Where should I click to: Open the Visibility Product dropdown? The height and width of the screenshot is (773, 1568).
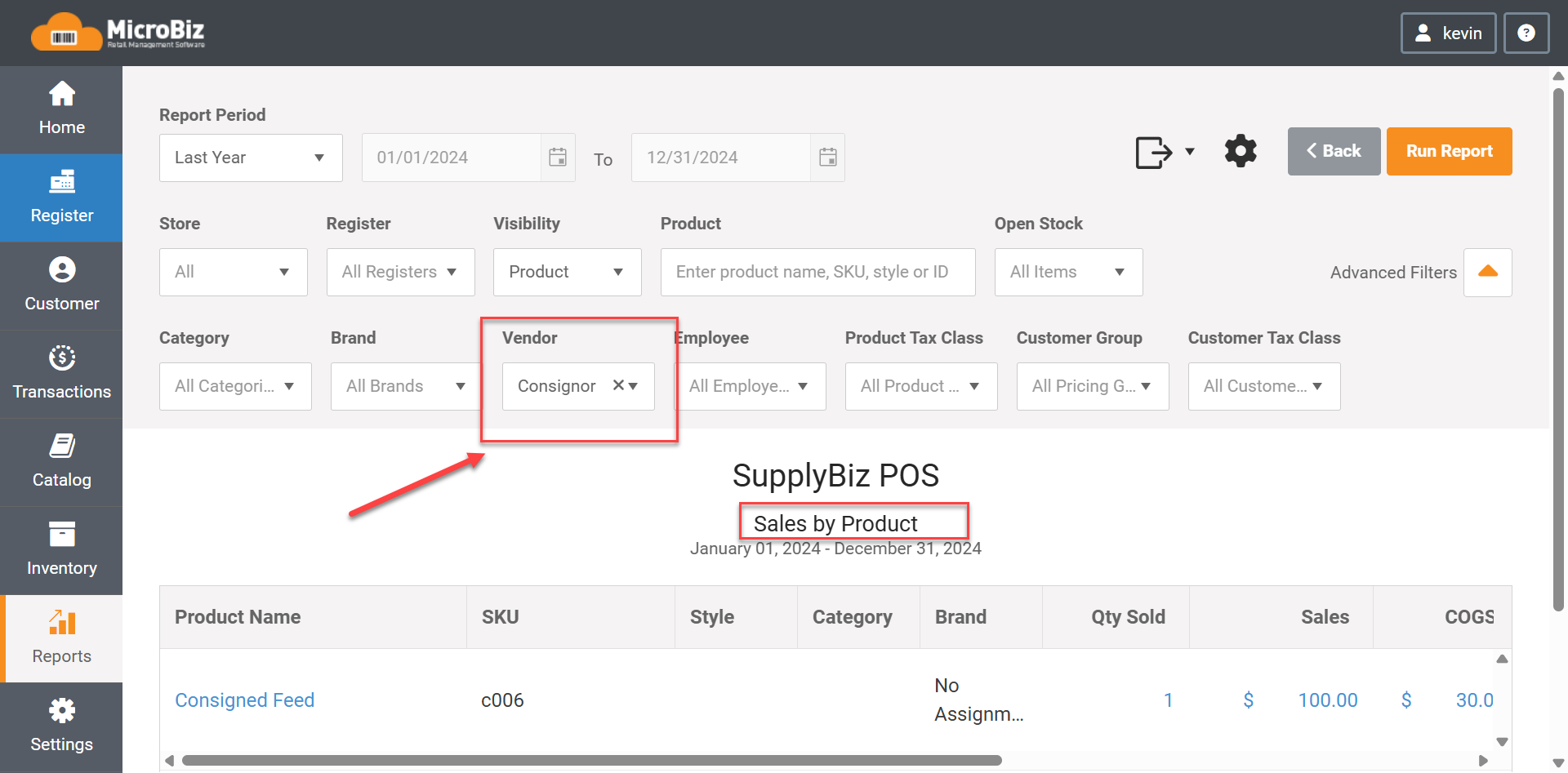568,272
